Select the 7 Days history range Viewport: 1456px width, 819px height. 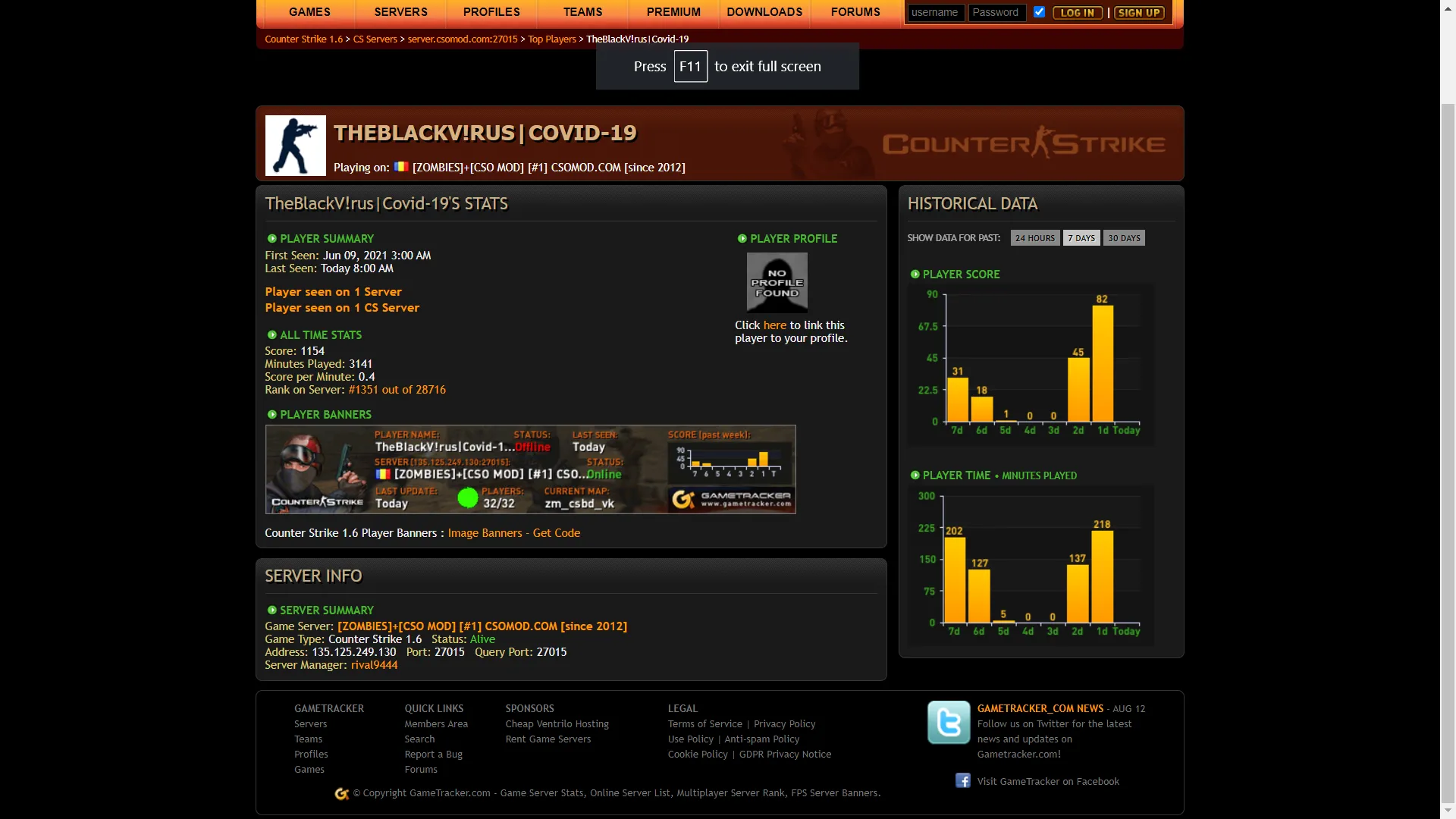[1081, 238]
